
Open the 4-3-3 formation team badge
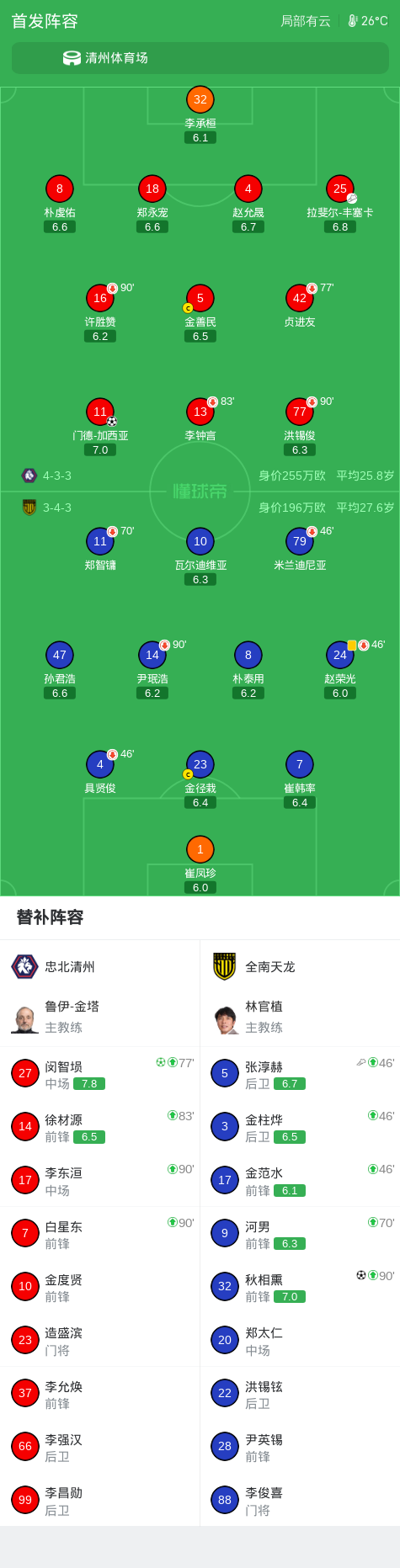point(29,476)
